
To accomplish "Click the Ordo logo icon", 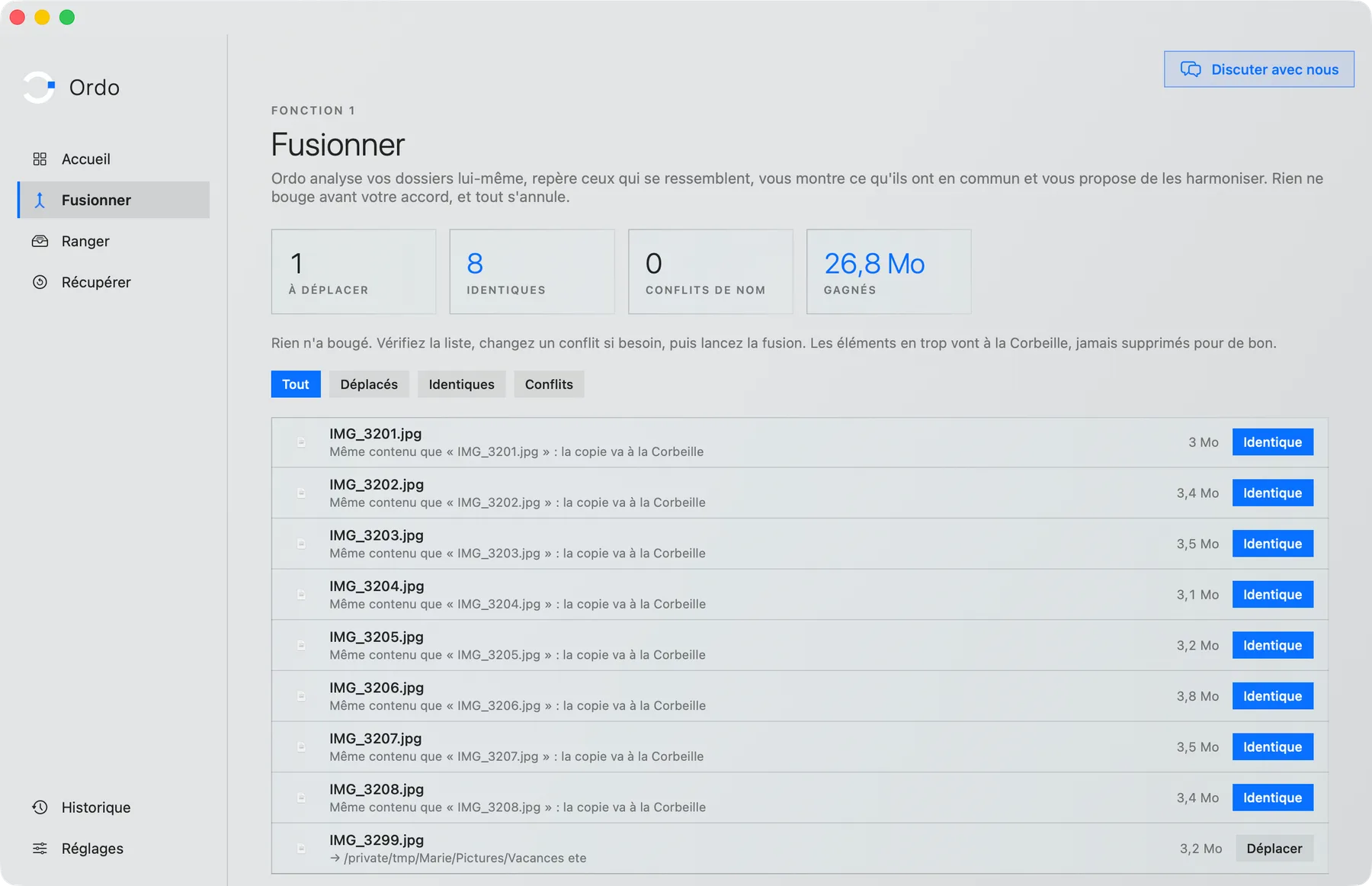I will [x=39, y=87].
